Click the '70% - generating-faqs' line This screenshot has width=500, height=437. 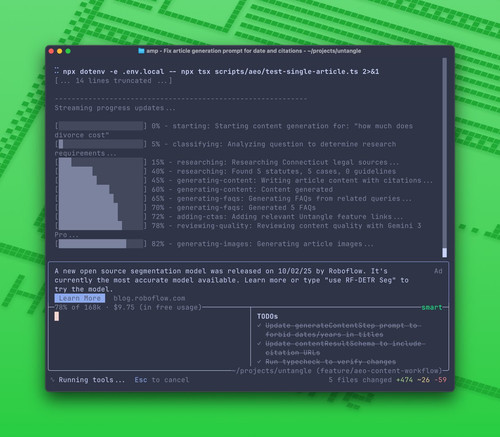[233, 207]
